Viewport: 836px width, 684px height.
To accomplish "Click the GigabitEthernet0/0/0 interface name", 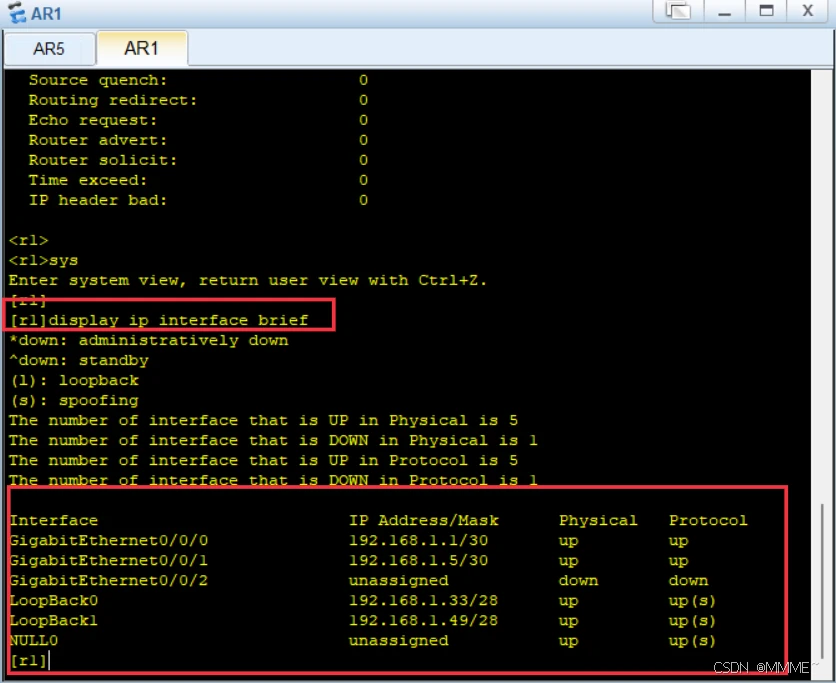I will (108, 540).
